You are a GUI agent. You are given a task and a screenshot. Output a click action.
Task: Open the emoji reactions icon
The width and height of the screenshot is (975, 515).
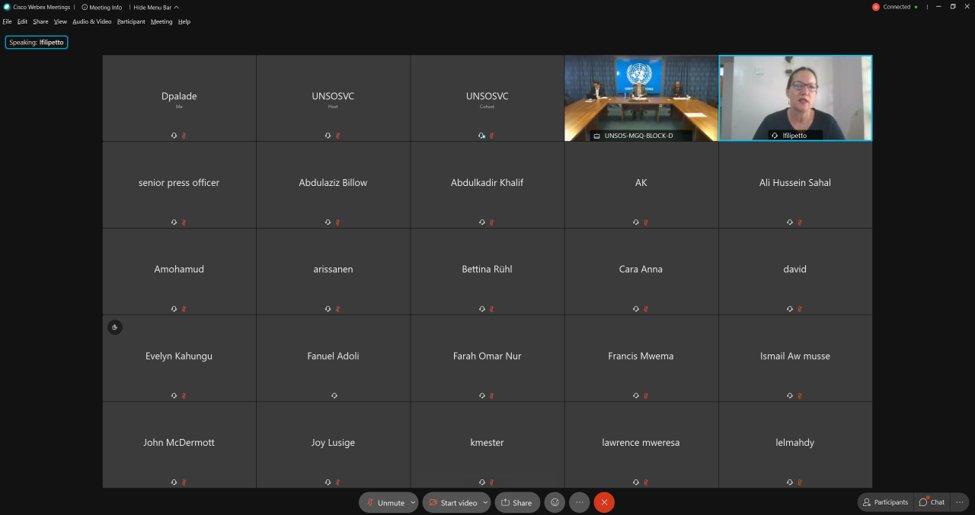coord(554,502)
